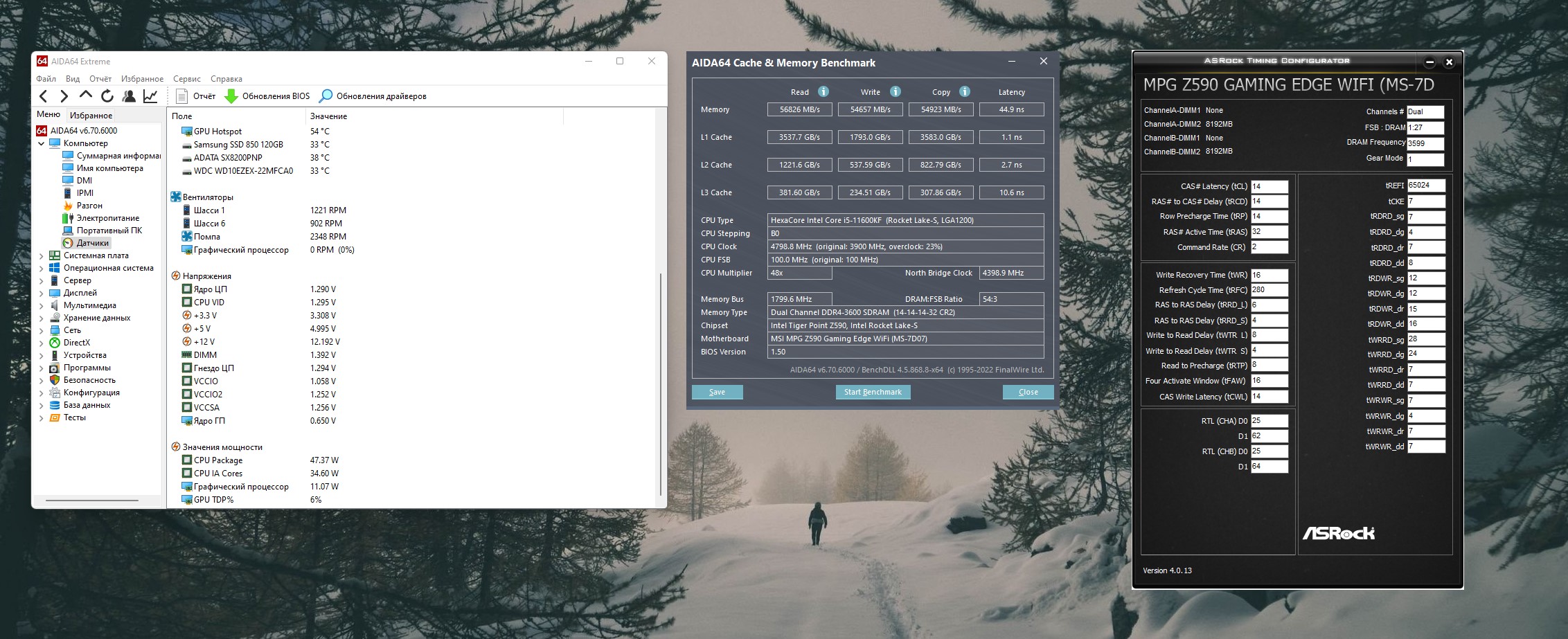This screenshot has width=1568, height=639.
Task: Expand the Мультимедиа node
Action: pos(41,305)
